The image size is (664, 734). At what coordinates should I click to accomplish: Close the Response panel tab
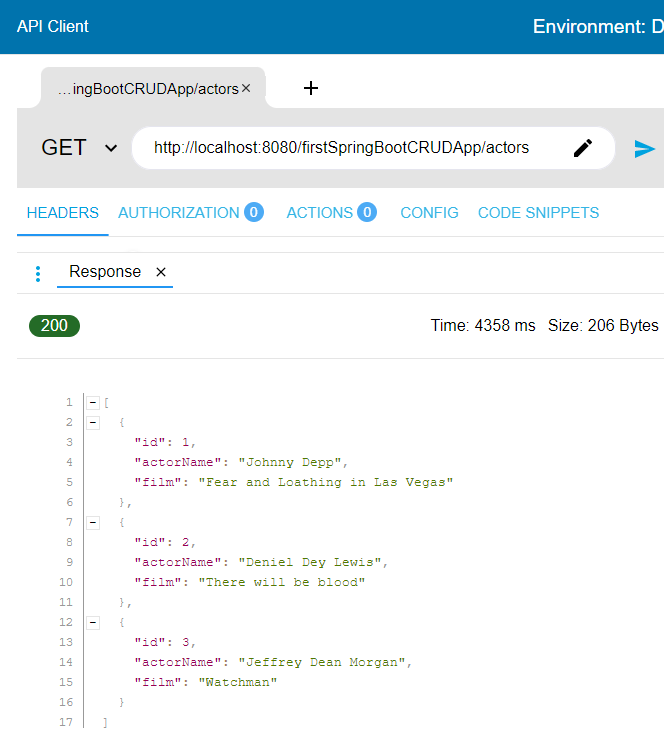(161, 272)
